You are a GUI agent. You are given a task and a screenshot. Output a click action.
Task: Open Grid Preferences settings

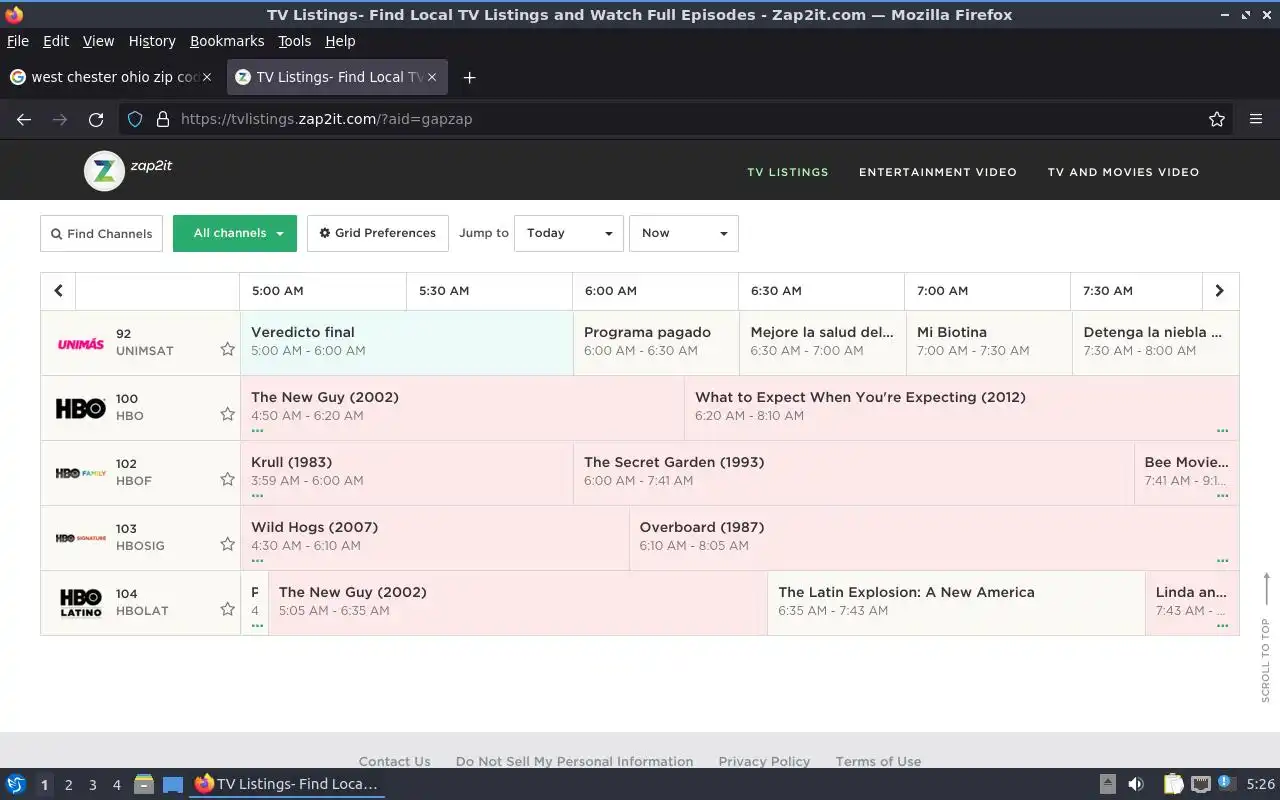[378, 233]
